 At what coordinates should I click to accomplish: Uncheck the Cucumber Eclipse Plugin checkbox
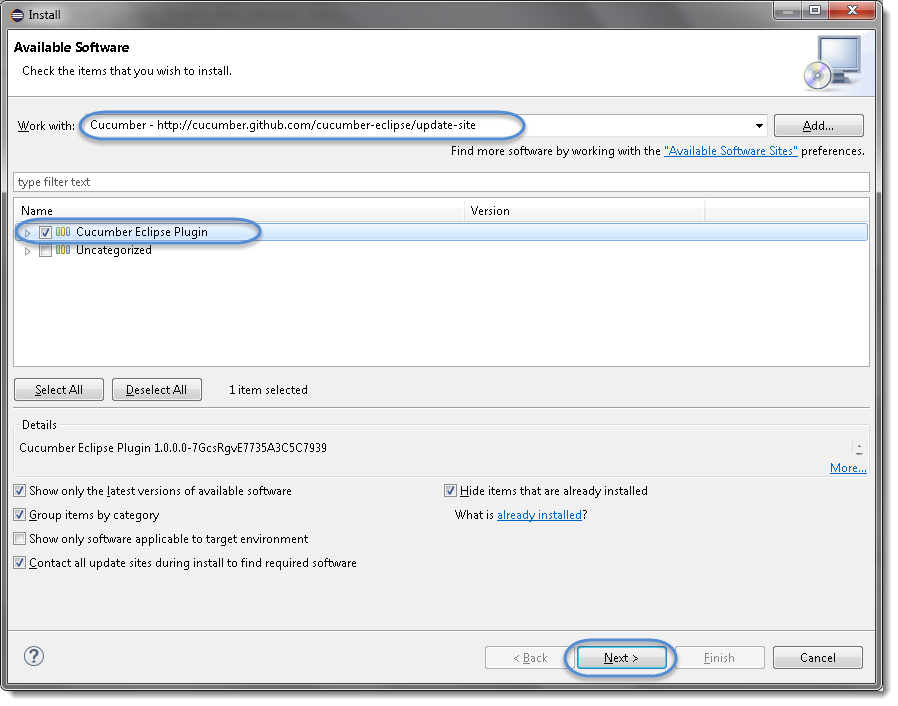45,231
